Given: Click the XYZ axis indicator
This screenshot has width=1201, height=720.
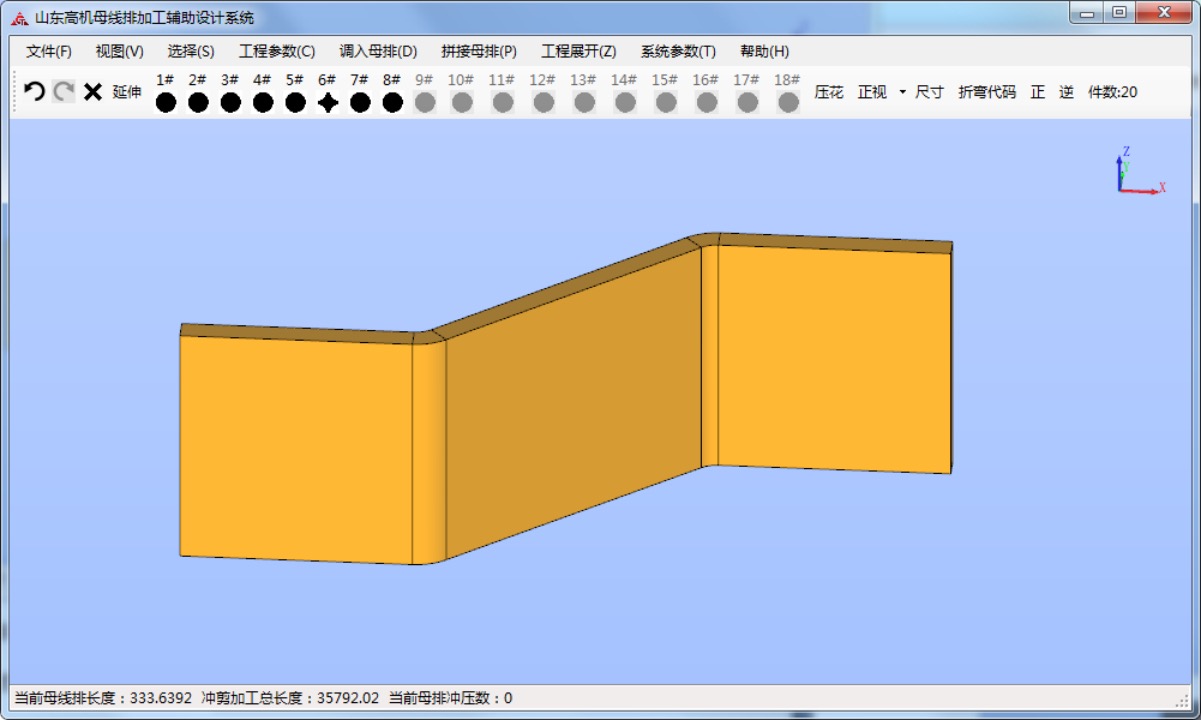Looking at the screenshot, I should [x=1136, y=172].
